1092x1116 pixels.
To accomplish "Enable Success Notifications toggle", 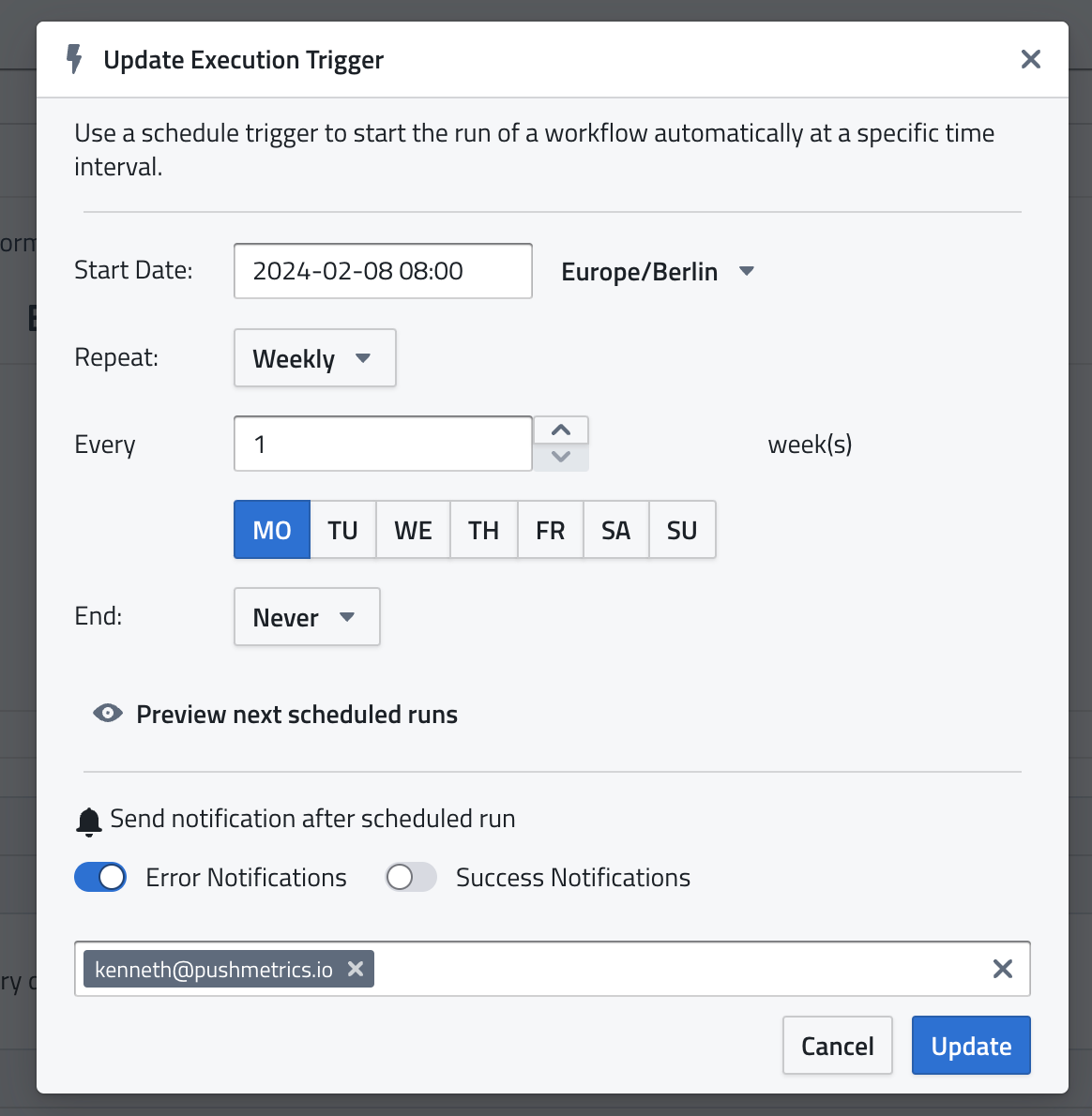I will pyautogui.click(x=411, y=877).
